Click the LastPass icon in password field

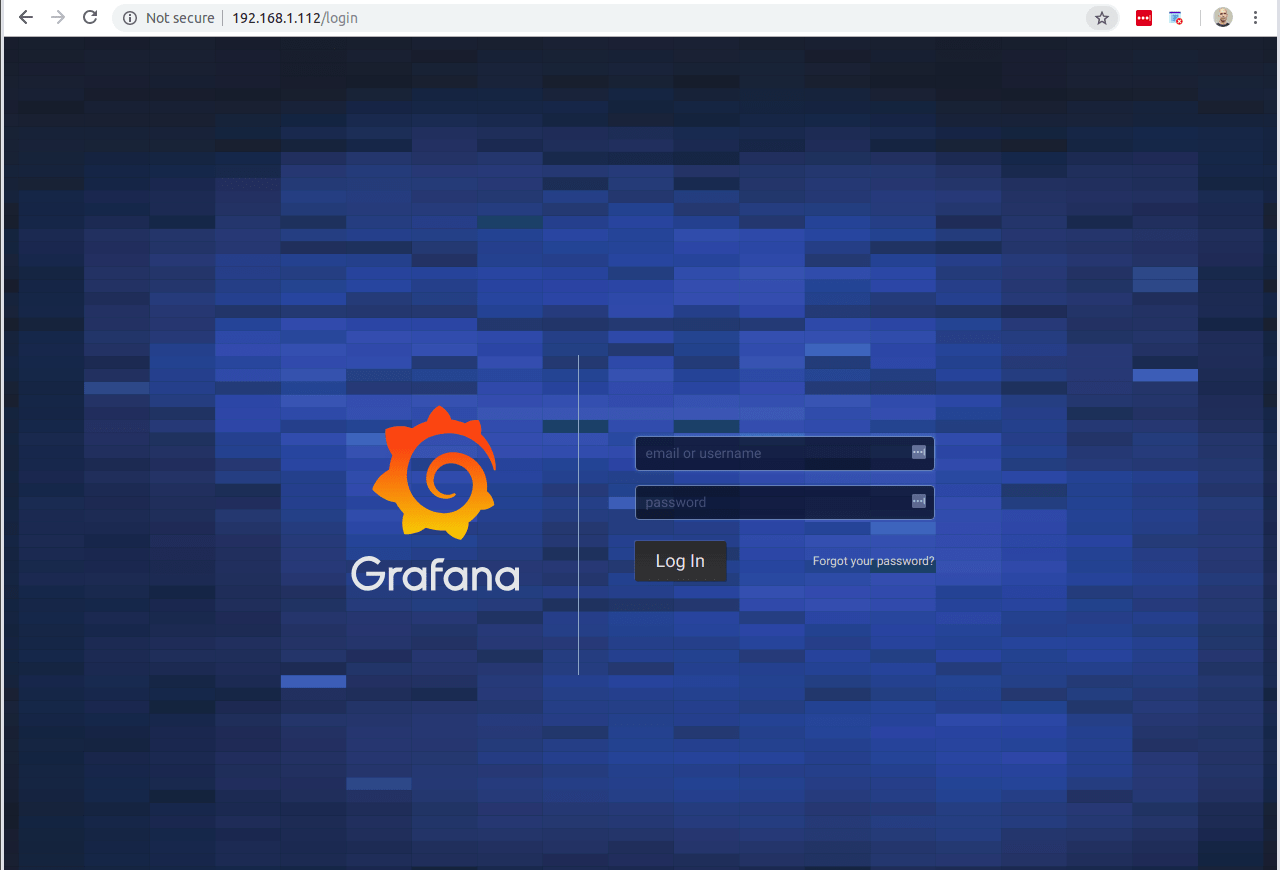pos(918,501)
